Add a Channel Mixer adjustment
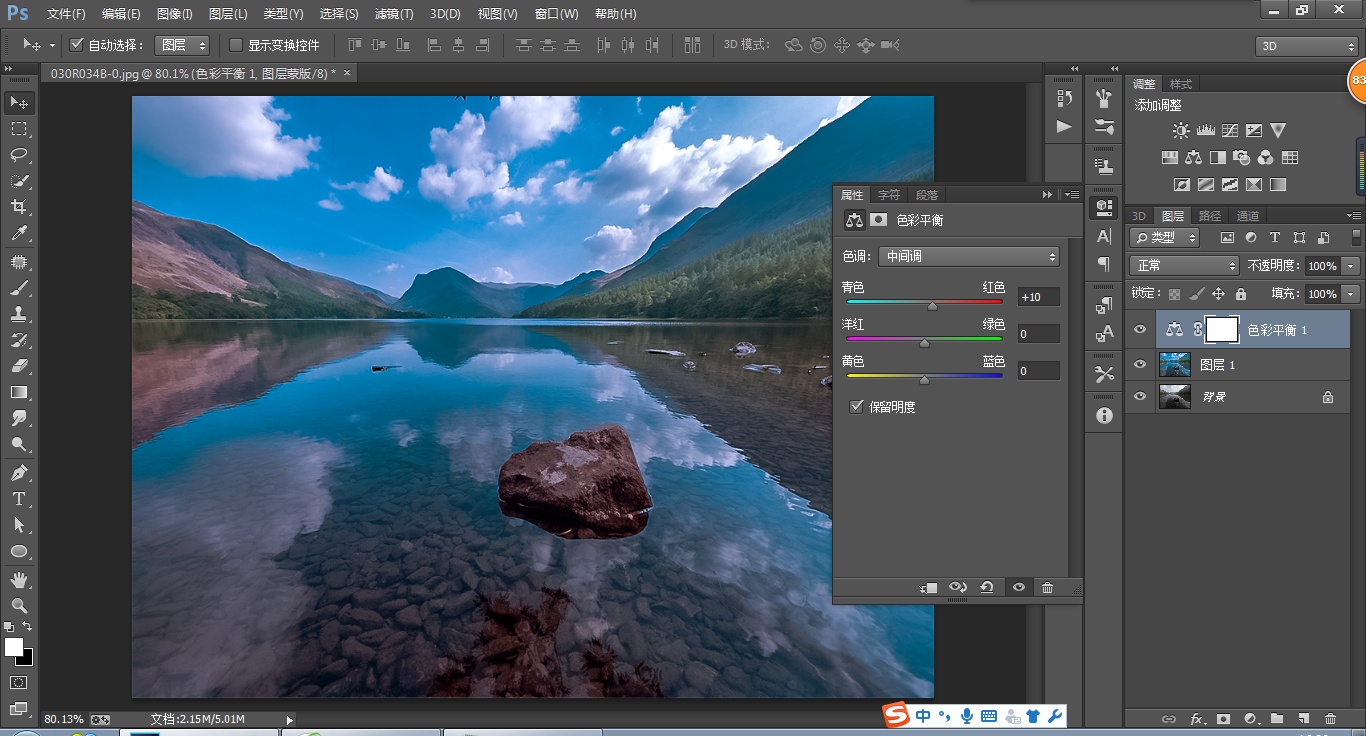This screenshot has height=736, width=1366. tap(1266, 158)
